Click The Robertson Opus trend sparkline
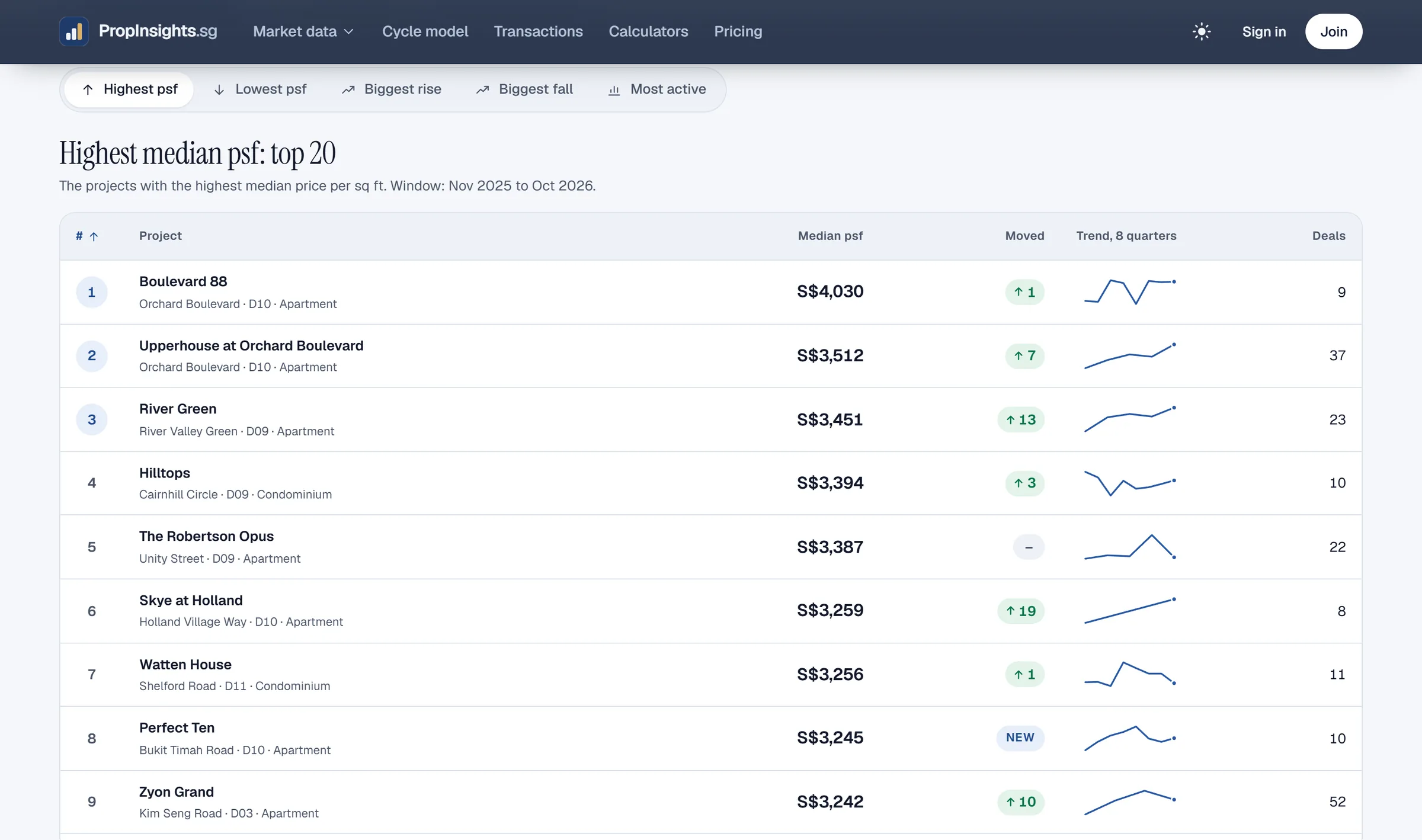 [1130, 547]
